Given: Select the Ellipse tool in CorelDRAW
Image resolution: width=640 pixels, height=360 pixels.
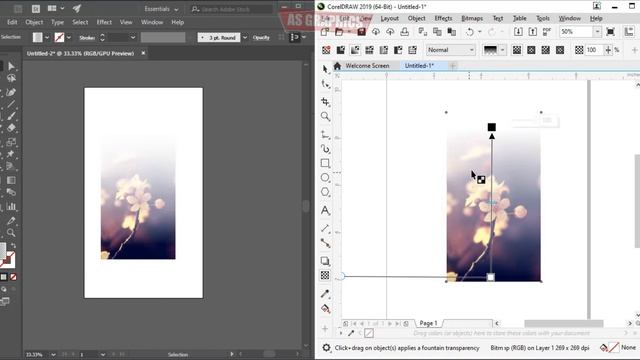Looking at the screenshot, I should pos(325,178).
